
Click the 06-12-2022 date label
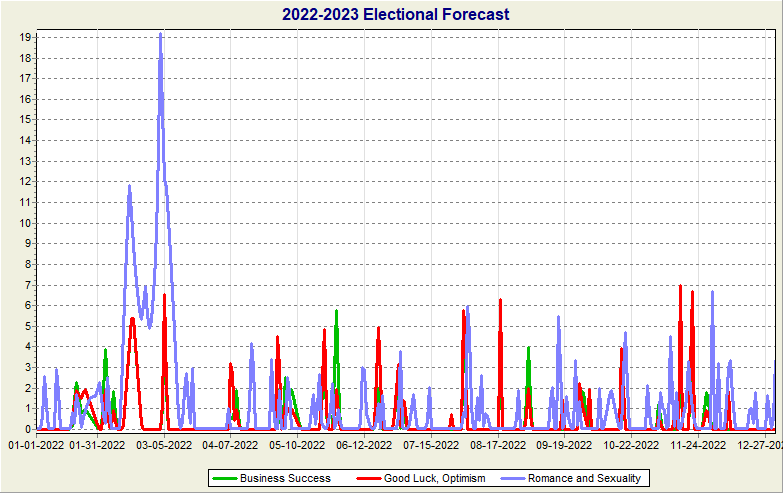click(x=364, y=444)
